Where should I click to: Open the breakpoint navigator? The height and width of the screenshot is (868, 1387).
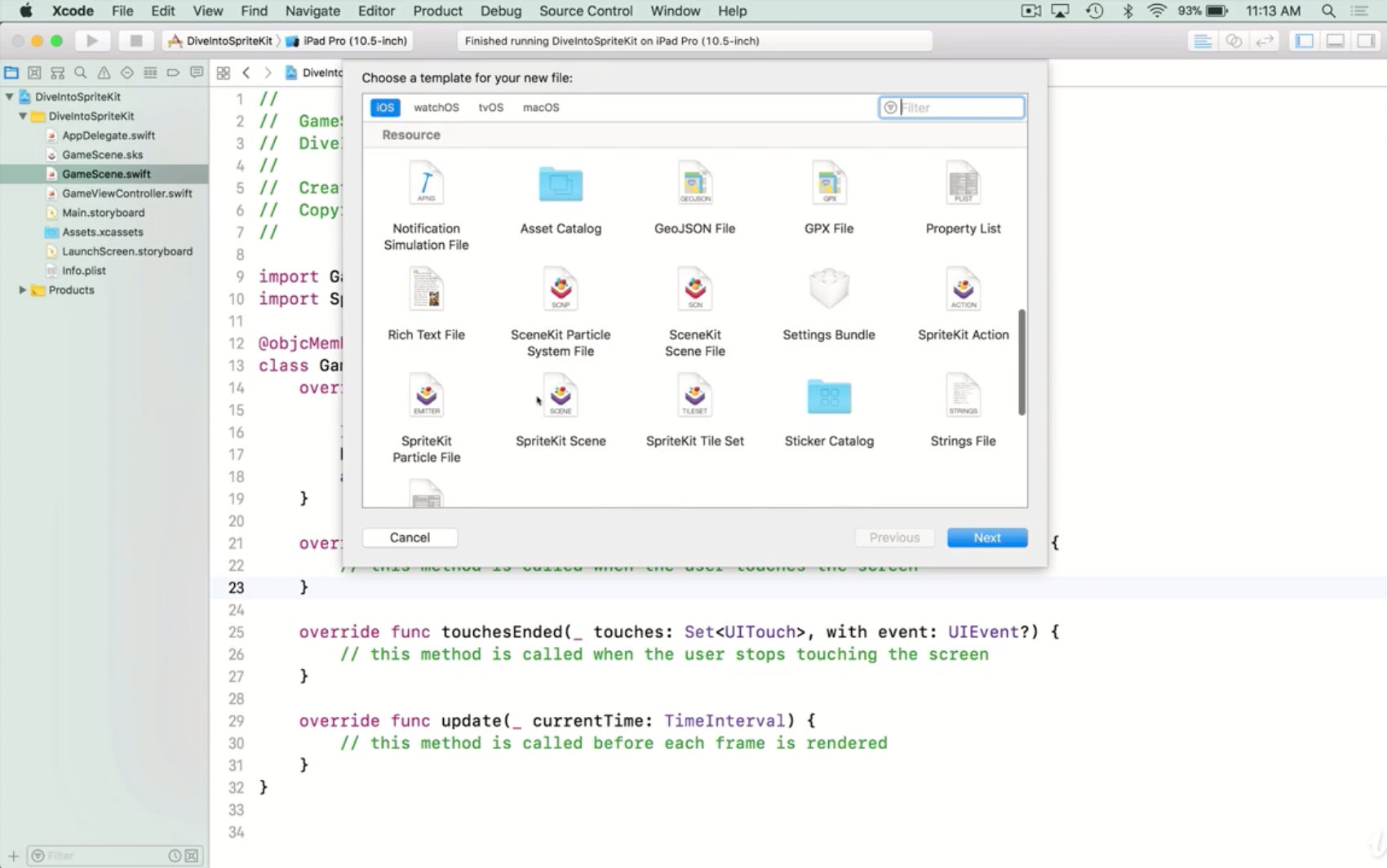point(173,73)
